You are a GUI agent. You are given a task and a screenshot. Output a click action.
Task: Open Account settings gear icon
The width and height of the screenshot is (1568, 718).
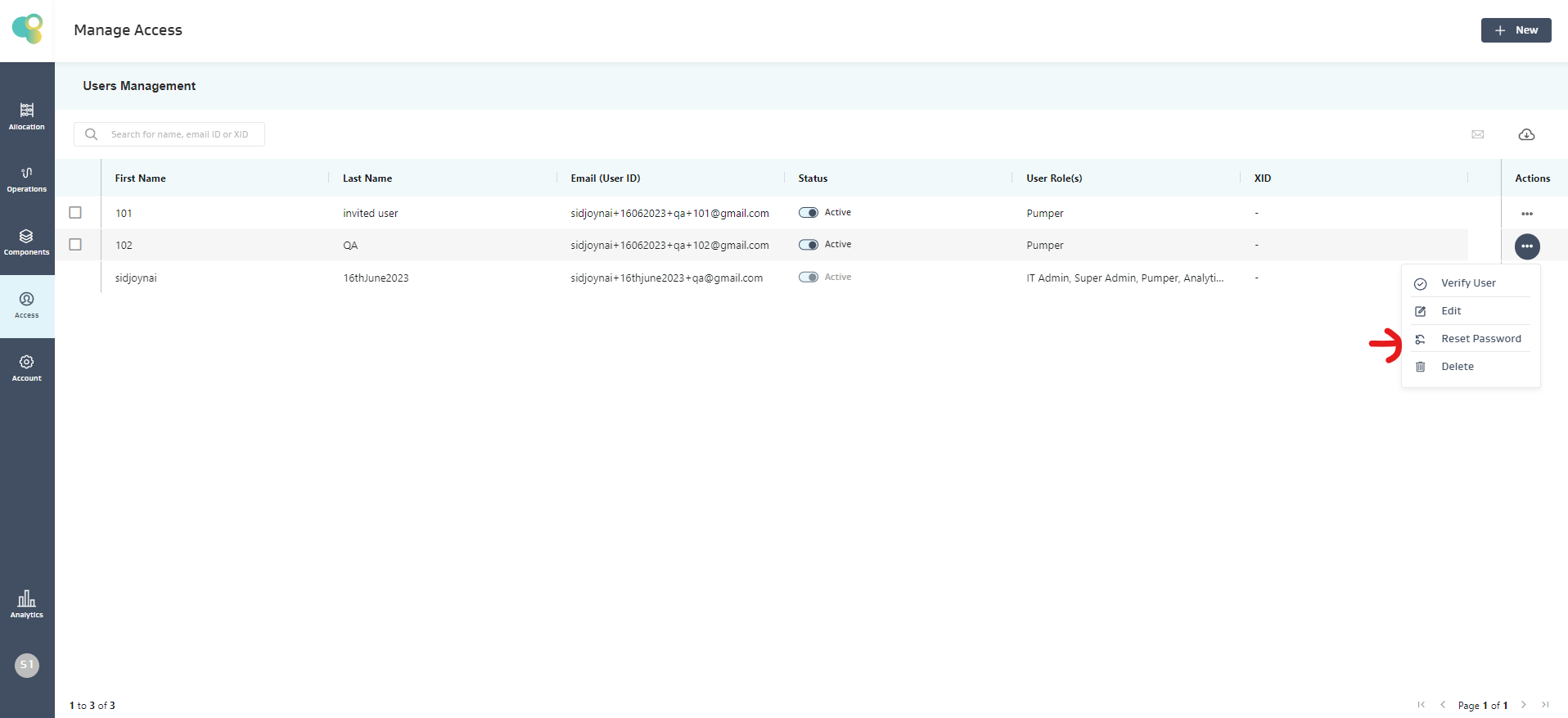pyautogui.click(x=27, y=368)
